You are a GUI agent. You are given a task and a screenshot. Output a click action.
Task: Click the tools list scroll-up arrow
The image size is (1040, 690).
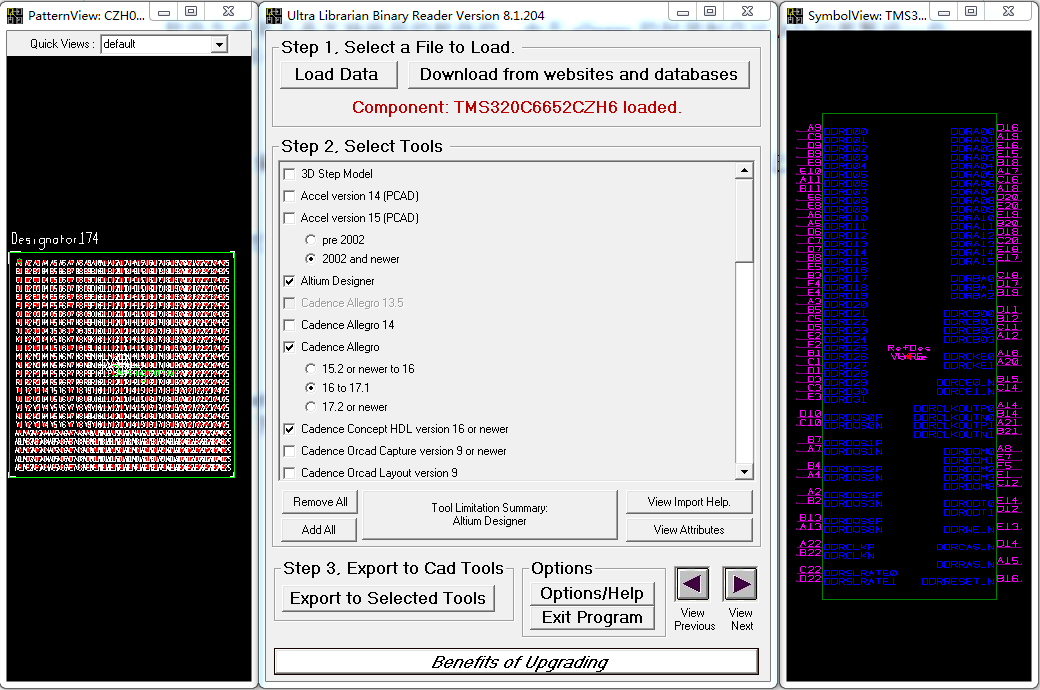(x=744, y=171)
